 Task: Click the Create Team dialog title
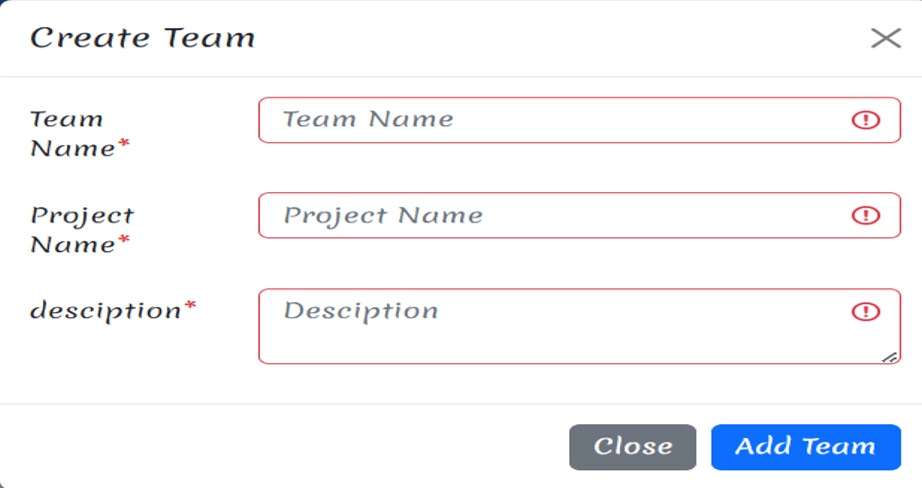143,38
